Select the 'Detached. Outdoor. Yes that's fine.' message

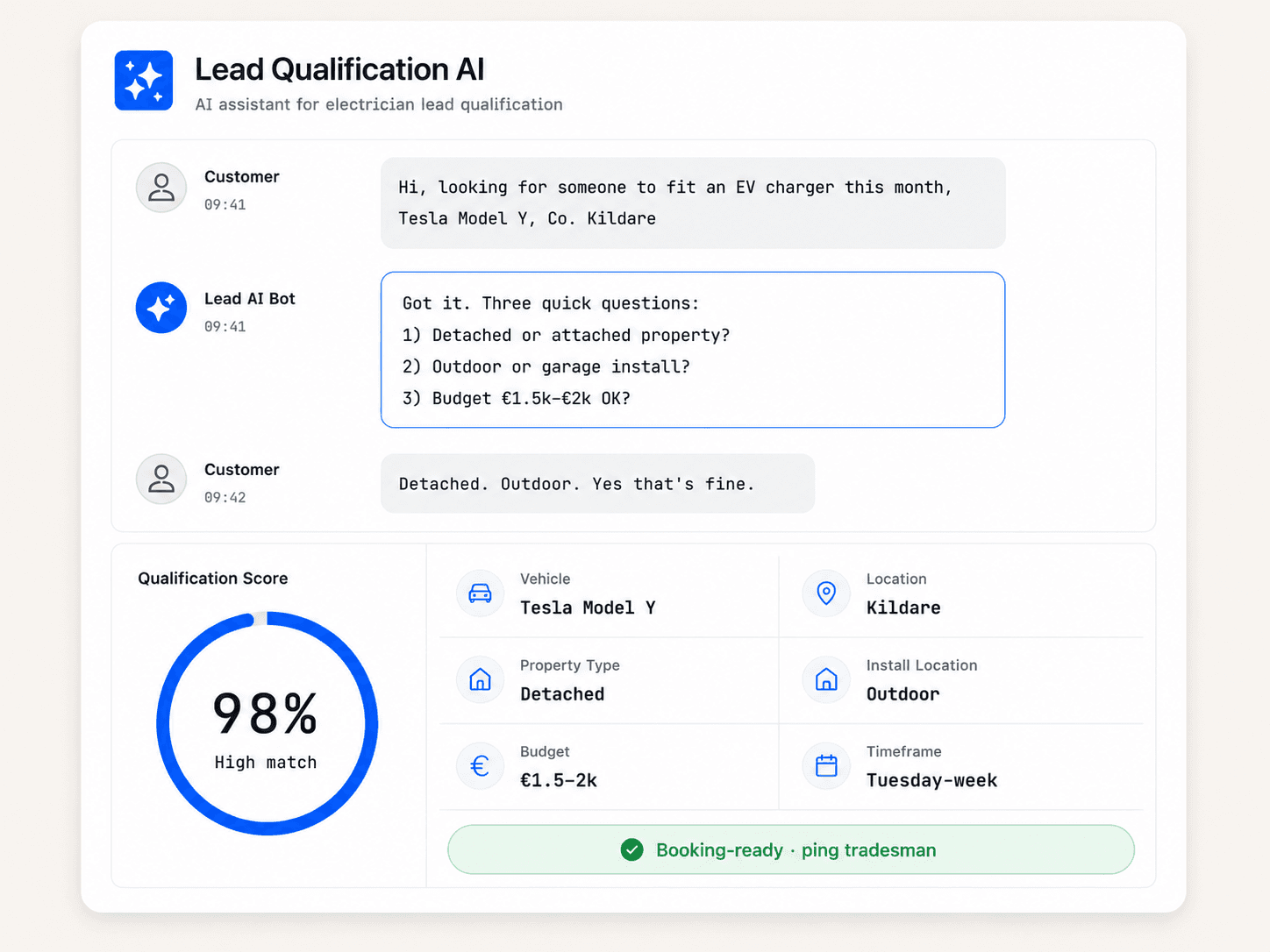(x=597, y=483)
